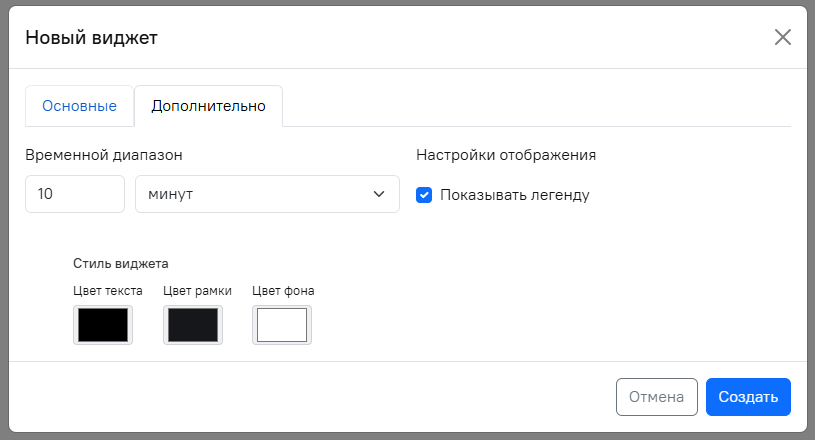This screenshot has height=440, width=815.
Task: Select the Дополнительно tab
Action: pos(208,106)
